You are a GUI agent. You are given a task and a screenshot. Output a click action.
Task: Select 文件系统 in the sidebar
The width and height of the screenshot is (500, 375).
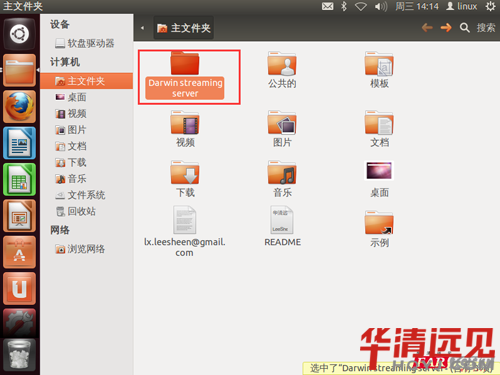(x=87, y=195)
